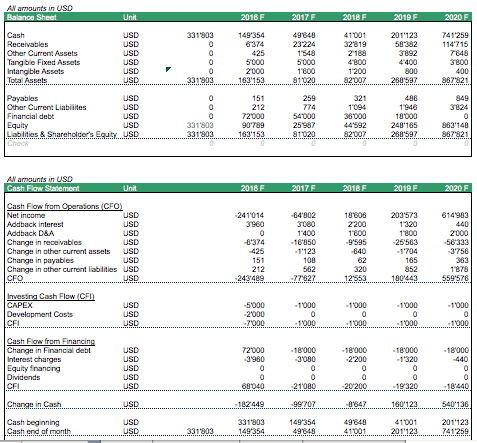The image size is (477, 443).
Task: Select the "Equity financing" row label
Action: [34, 368]
